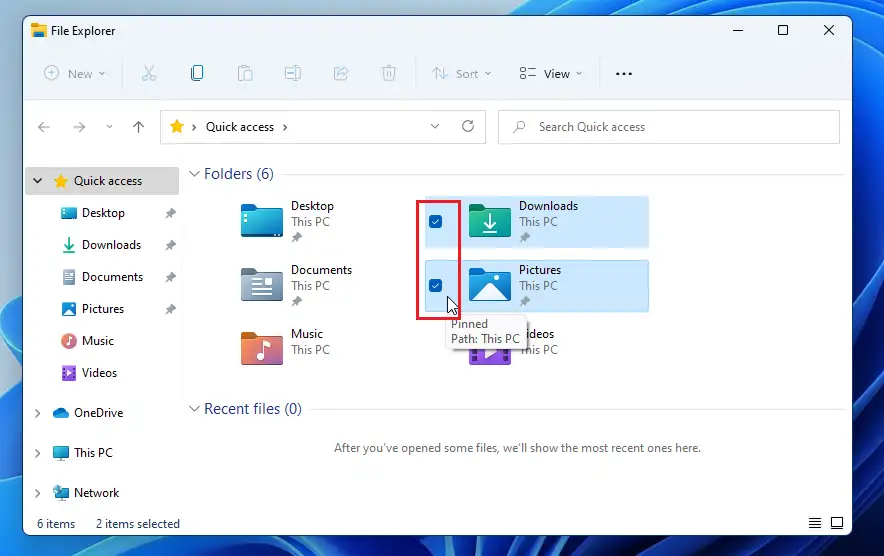This screenshot has height=556, width=884.
Task: Collapse the Quick access tree node
Action: (x=38, y=181)
